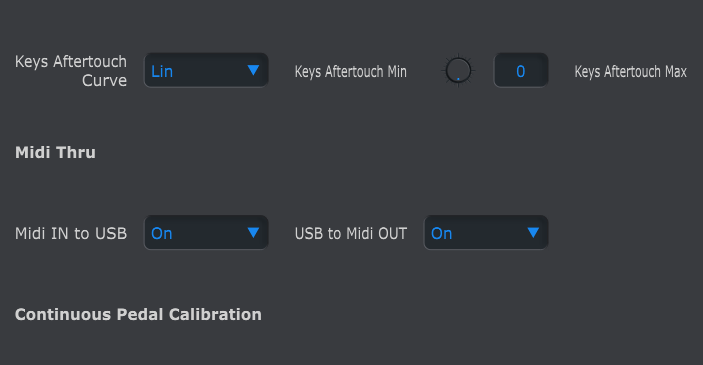The image size is (703, 365).
Task: Open the Keys Aftertouch Curve dropdown
Action: coord(206,70)
